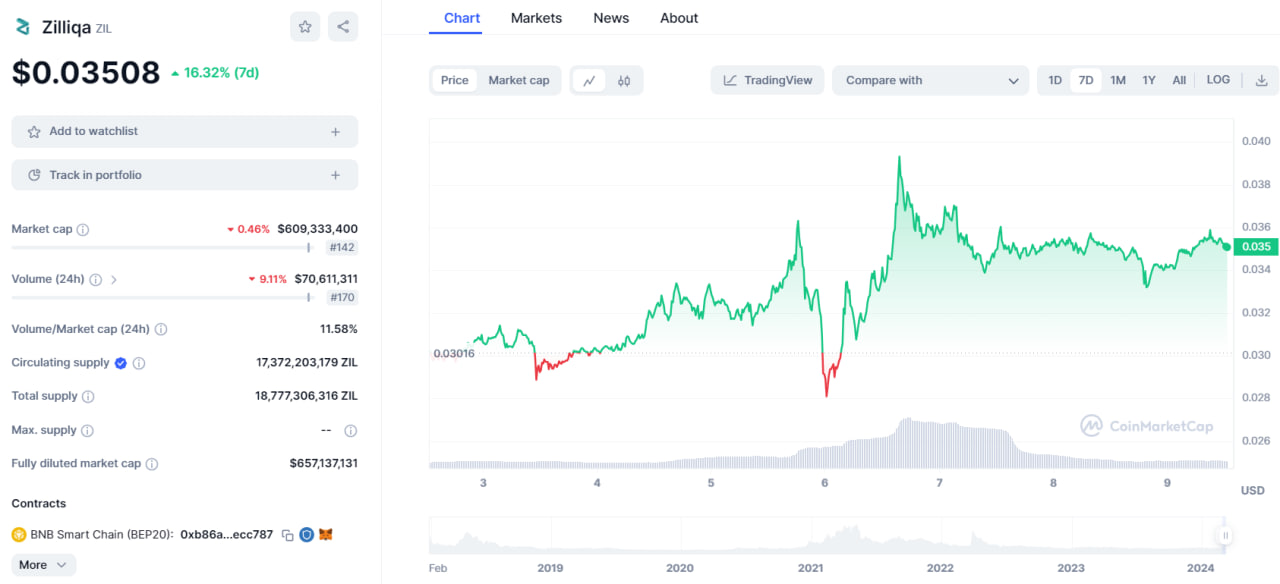Toggle chart to Market cap view

coord(519,81)
